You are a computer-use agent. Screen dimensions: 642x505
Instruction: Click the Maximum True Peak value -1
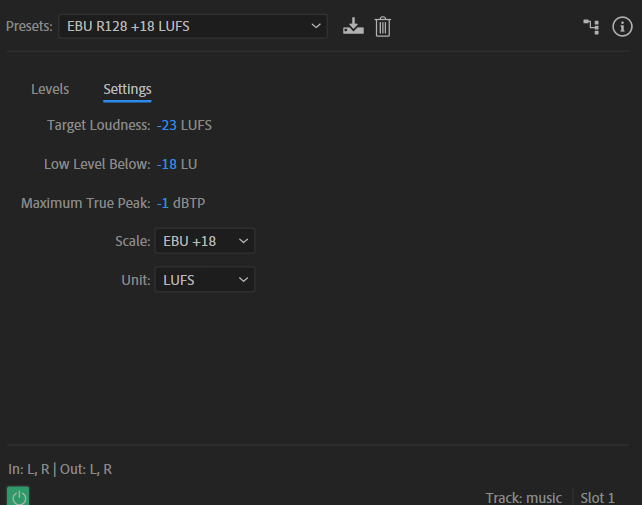[162, 203]
